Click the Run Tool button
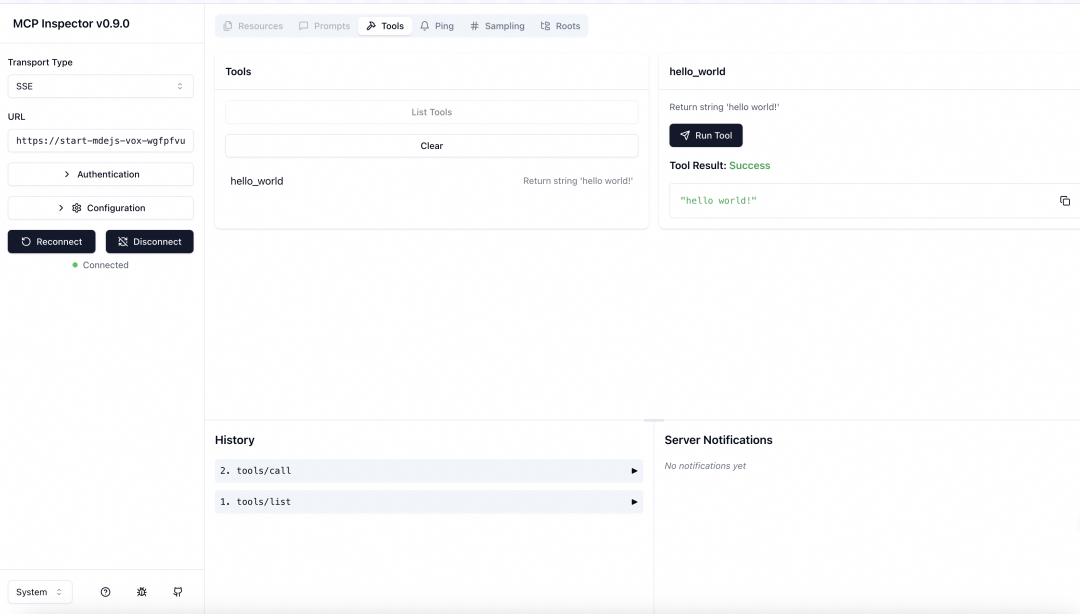Viewport: 1080px width, 614px height. 705,135
